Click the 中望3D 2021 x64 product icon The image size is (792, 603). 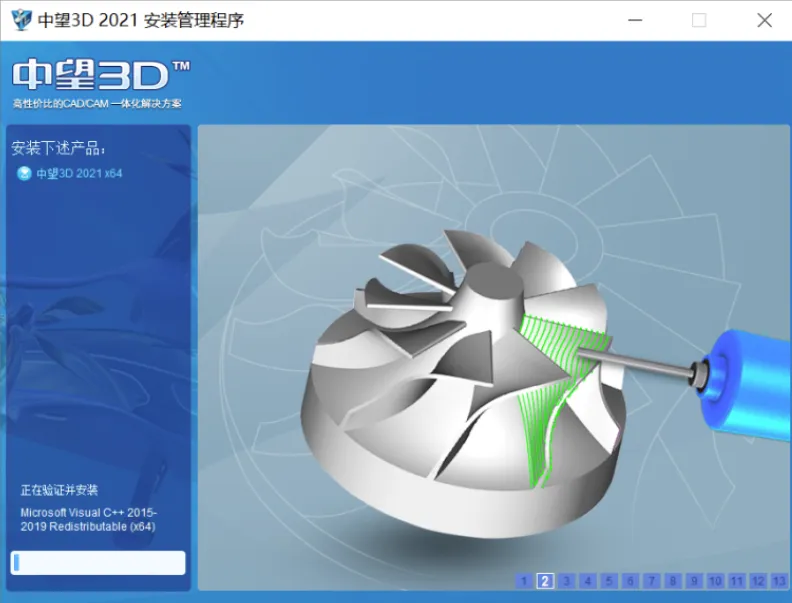point(24,174)
